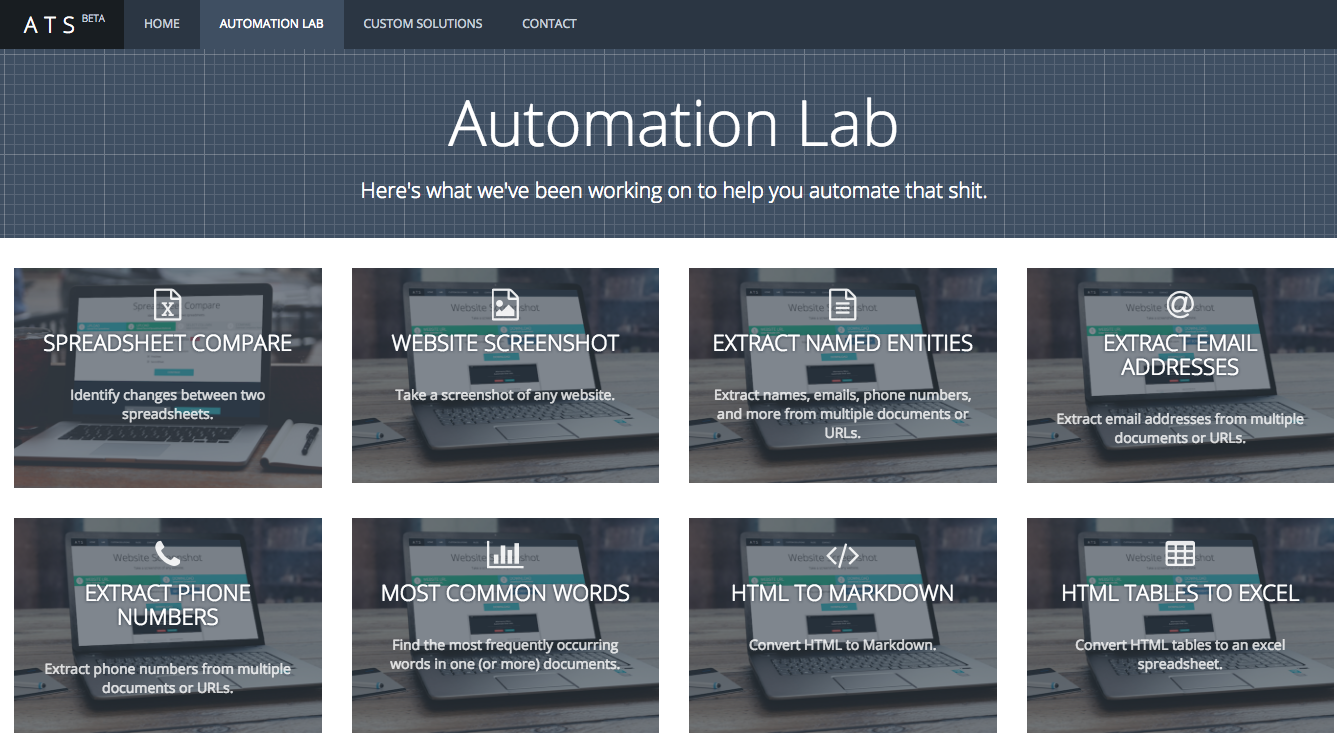Click 'Find the most frequently occurring words' description
This screenshot has width=1337, height=749.
point(505,654)
